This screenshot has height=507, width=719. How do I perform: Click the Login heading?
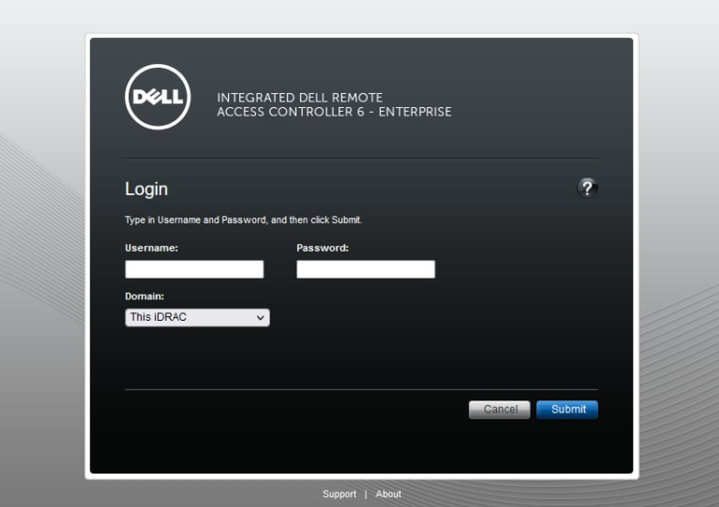(146, 189)
